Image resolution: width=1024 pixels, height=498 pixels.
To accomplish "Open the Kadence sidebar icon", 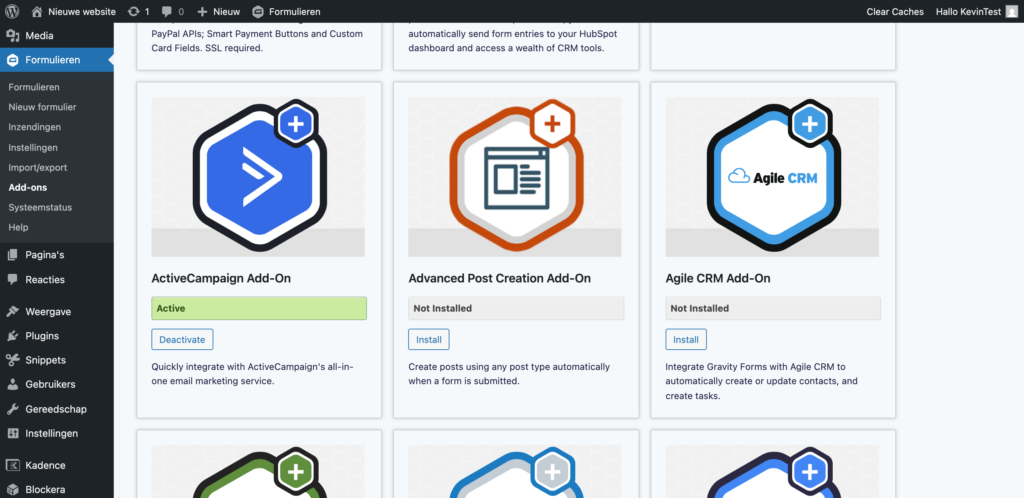I will tap(12, 465).
